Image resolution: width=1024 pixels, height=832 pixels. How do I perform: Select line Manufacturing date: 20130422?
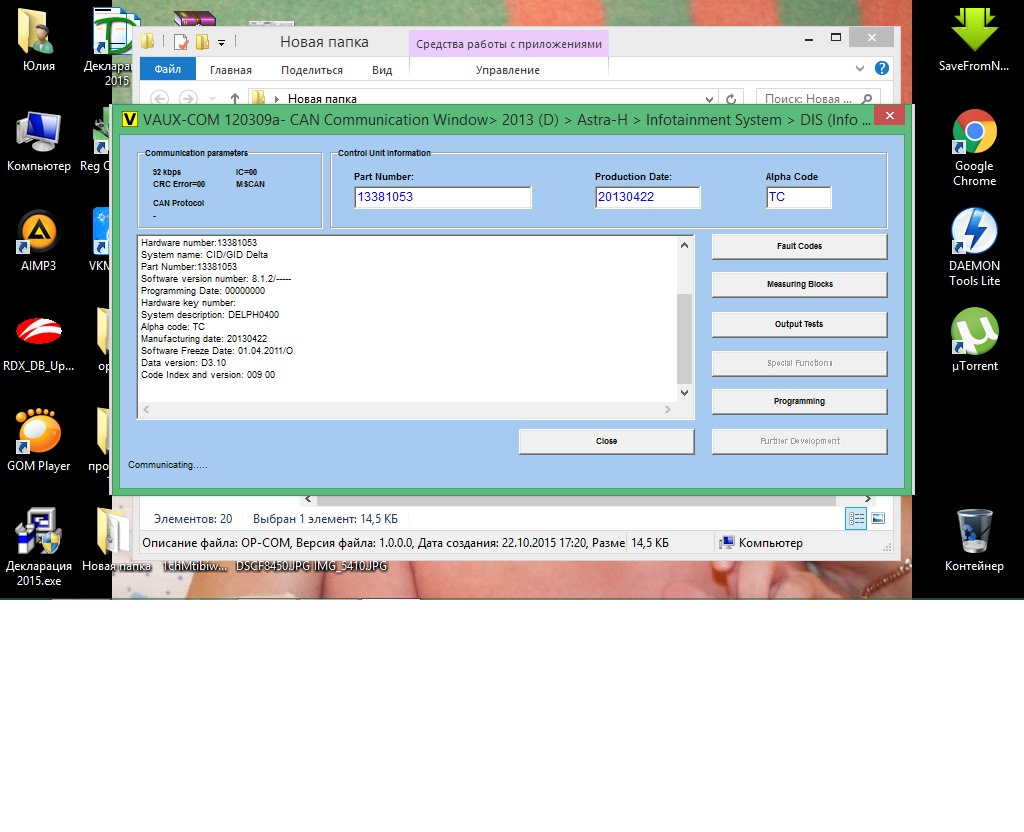[x=204, y=339]
